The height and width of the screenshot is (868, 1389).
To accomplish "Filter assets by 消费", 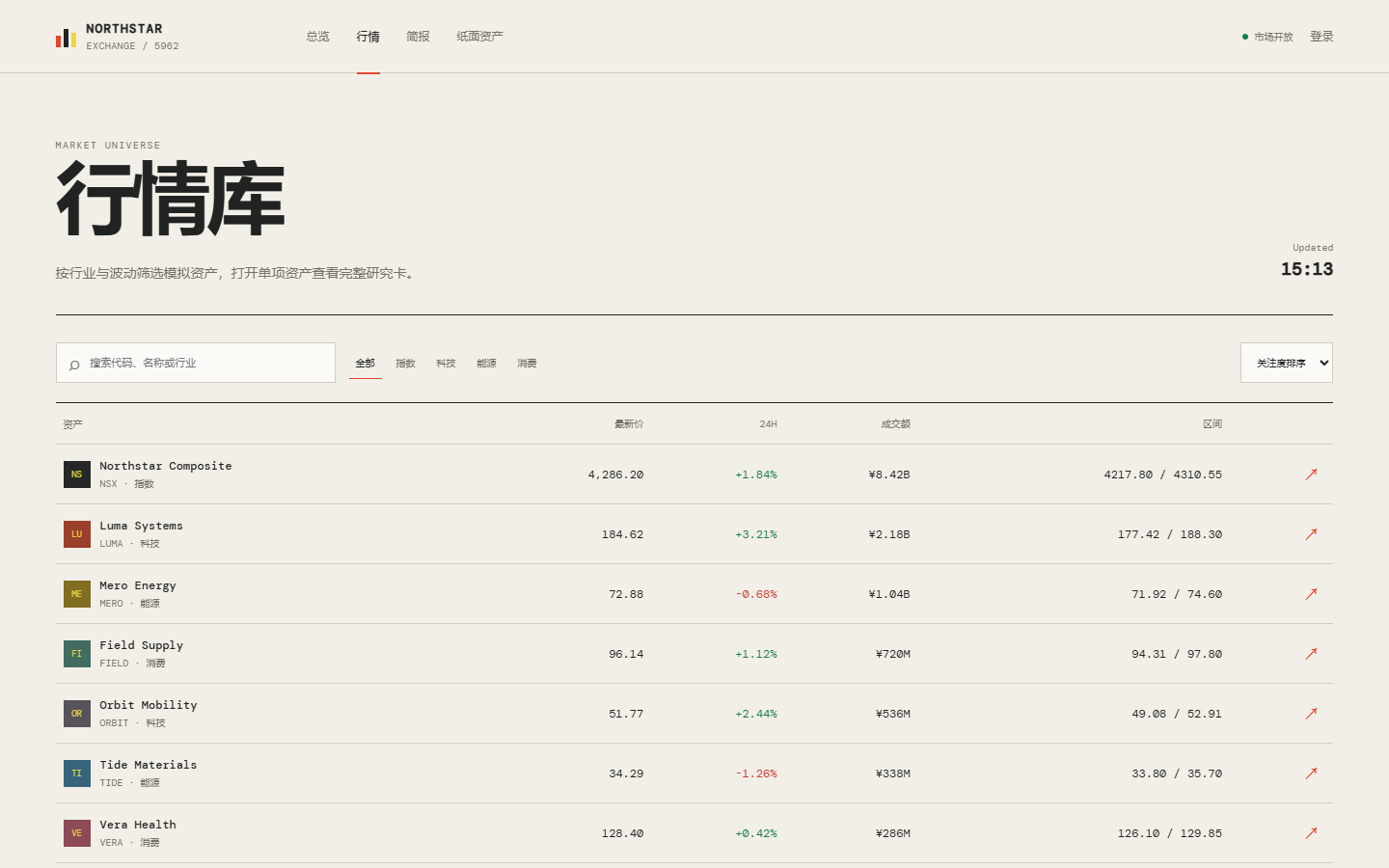I will 528,364.
